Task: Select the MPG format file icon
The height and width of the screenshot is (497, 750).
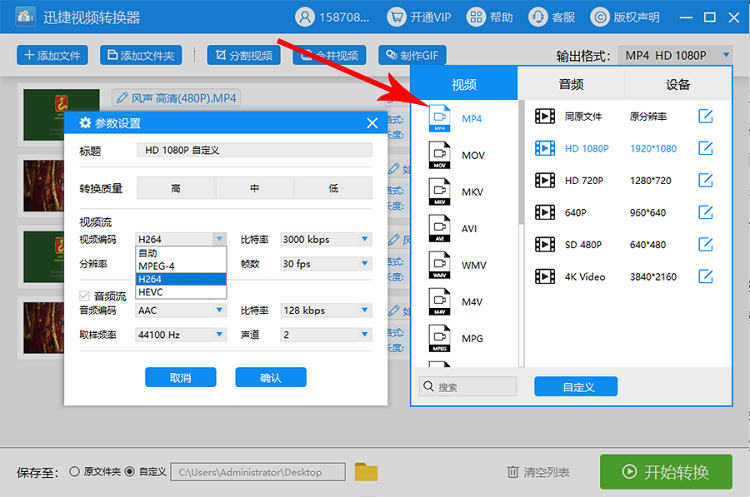Action: pyautogui.click(x=440, y=338)
